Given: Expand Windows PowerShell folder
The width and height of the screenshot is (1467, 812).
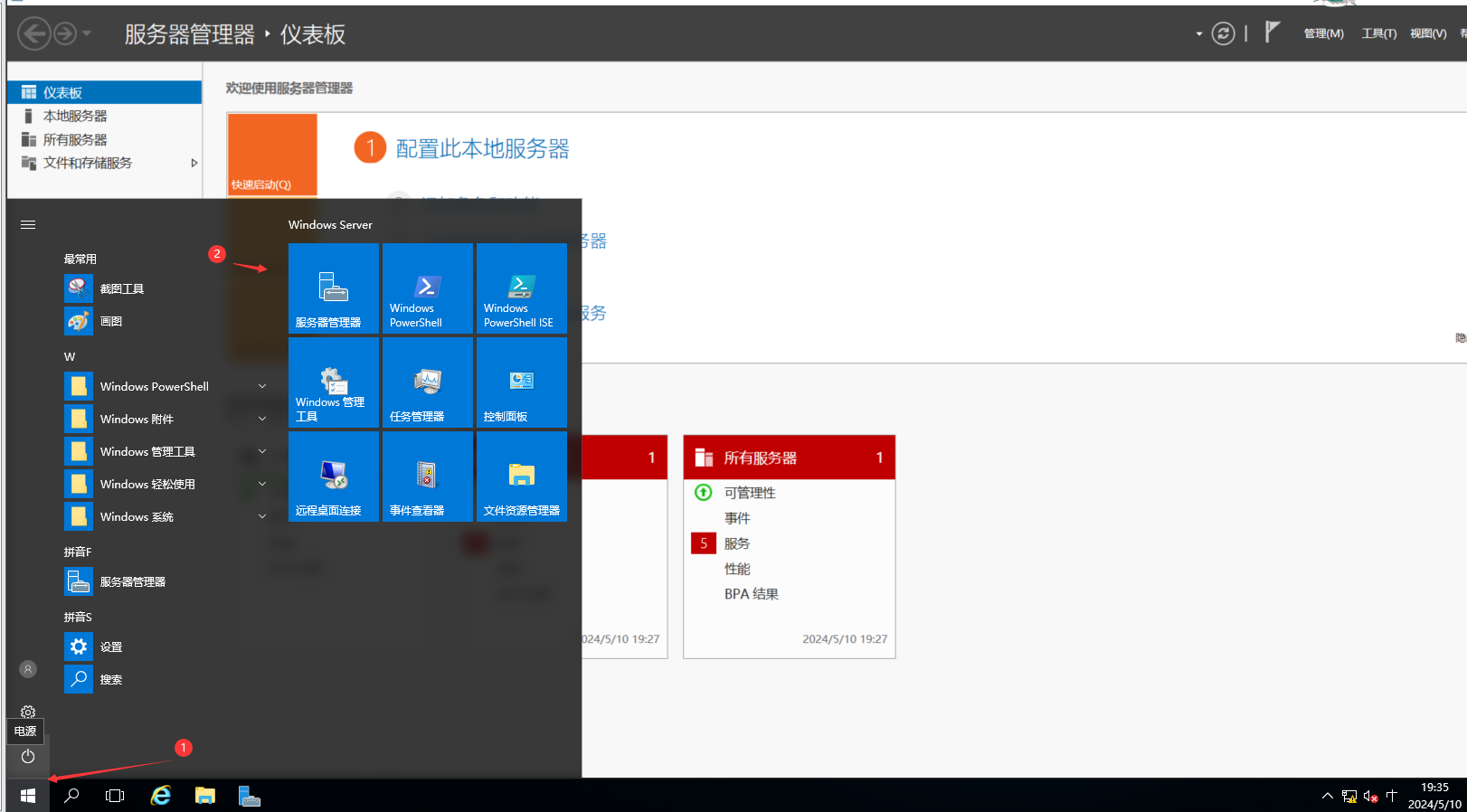Looking at the screenshot, I should [x=262, y=386].
